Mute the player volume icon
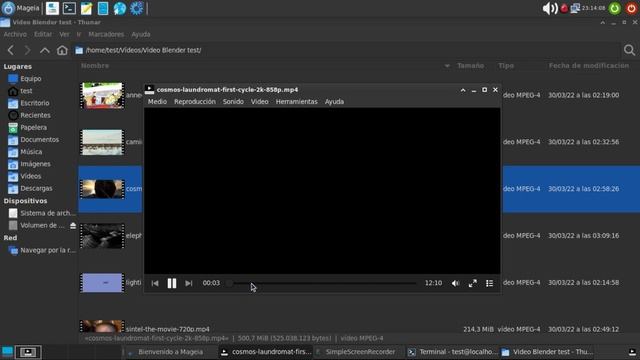Viewport: 640px width, 360px height. coord(456,283)
